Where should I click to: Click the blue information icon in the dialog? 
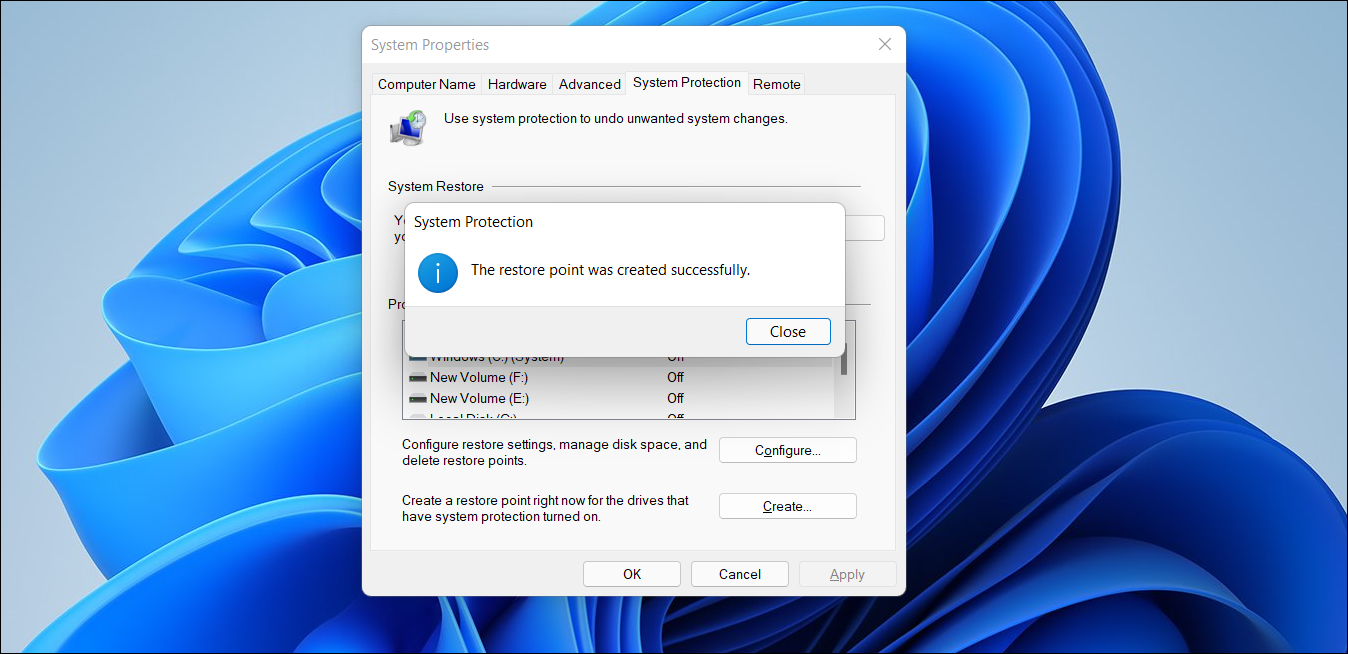coord(437,272)
